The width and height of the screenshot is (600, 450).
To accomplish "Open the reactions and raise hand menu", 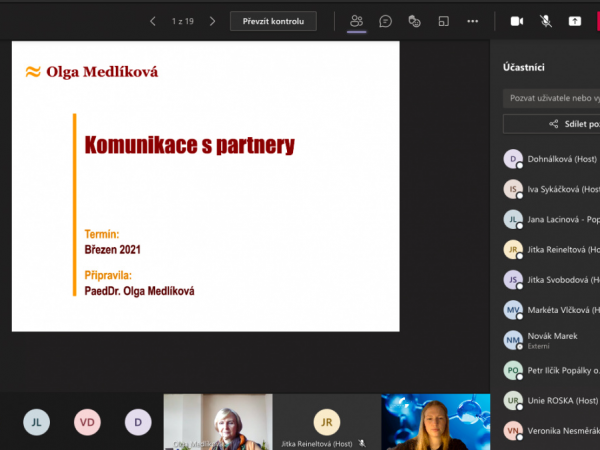I will [414, 21].
